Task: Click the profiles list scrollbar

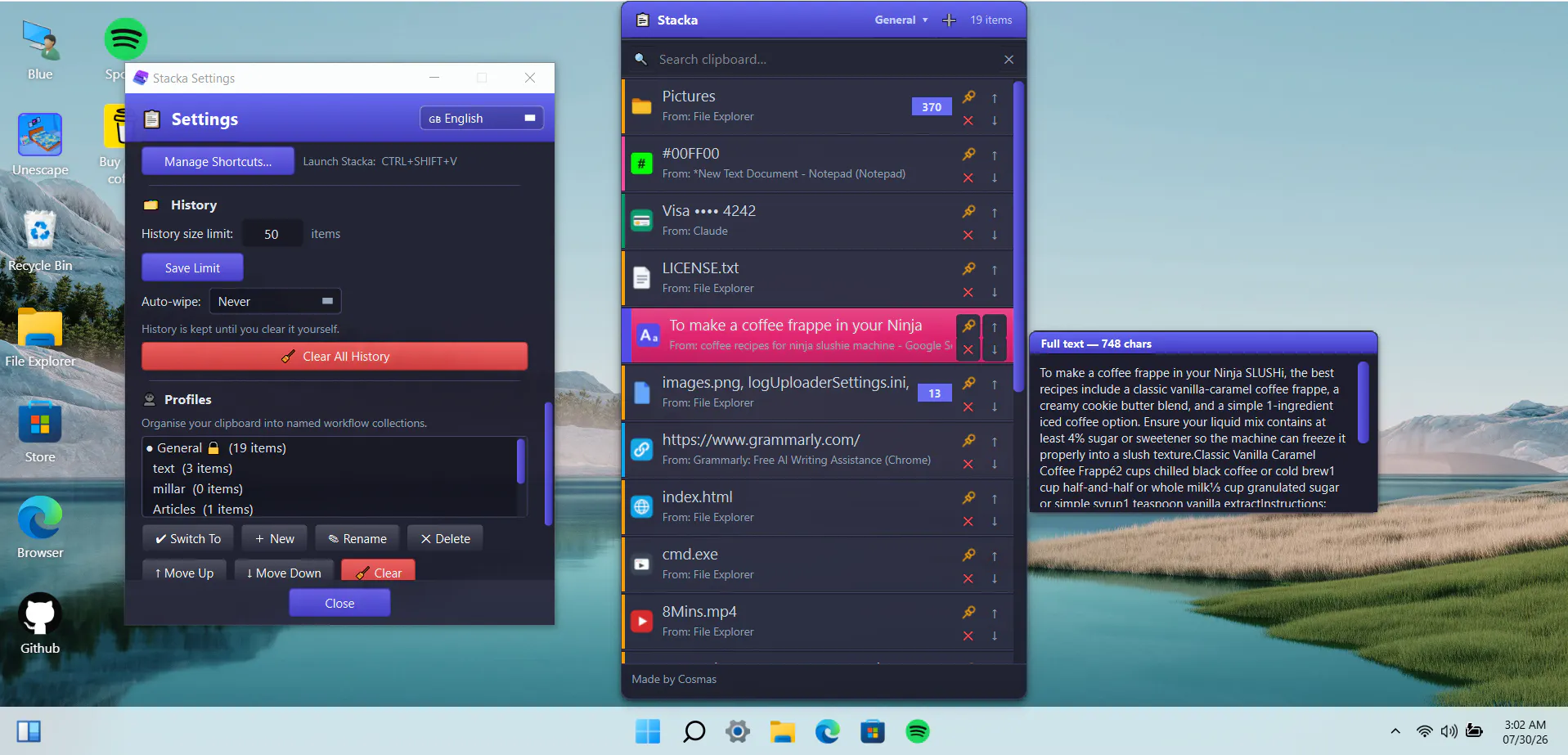Action: pos(520,461)
